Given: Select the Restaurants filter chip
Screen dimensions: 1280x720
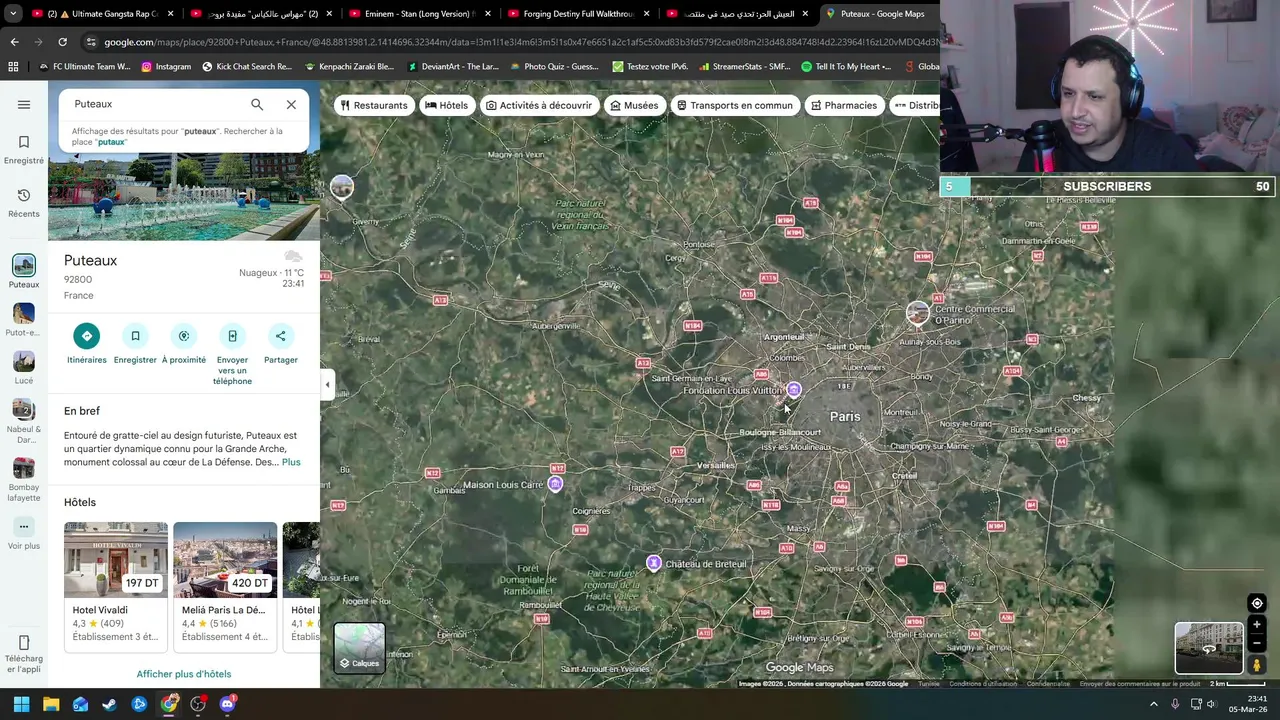Looking at the screenshot, I should [x=375, y=105].
